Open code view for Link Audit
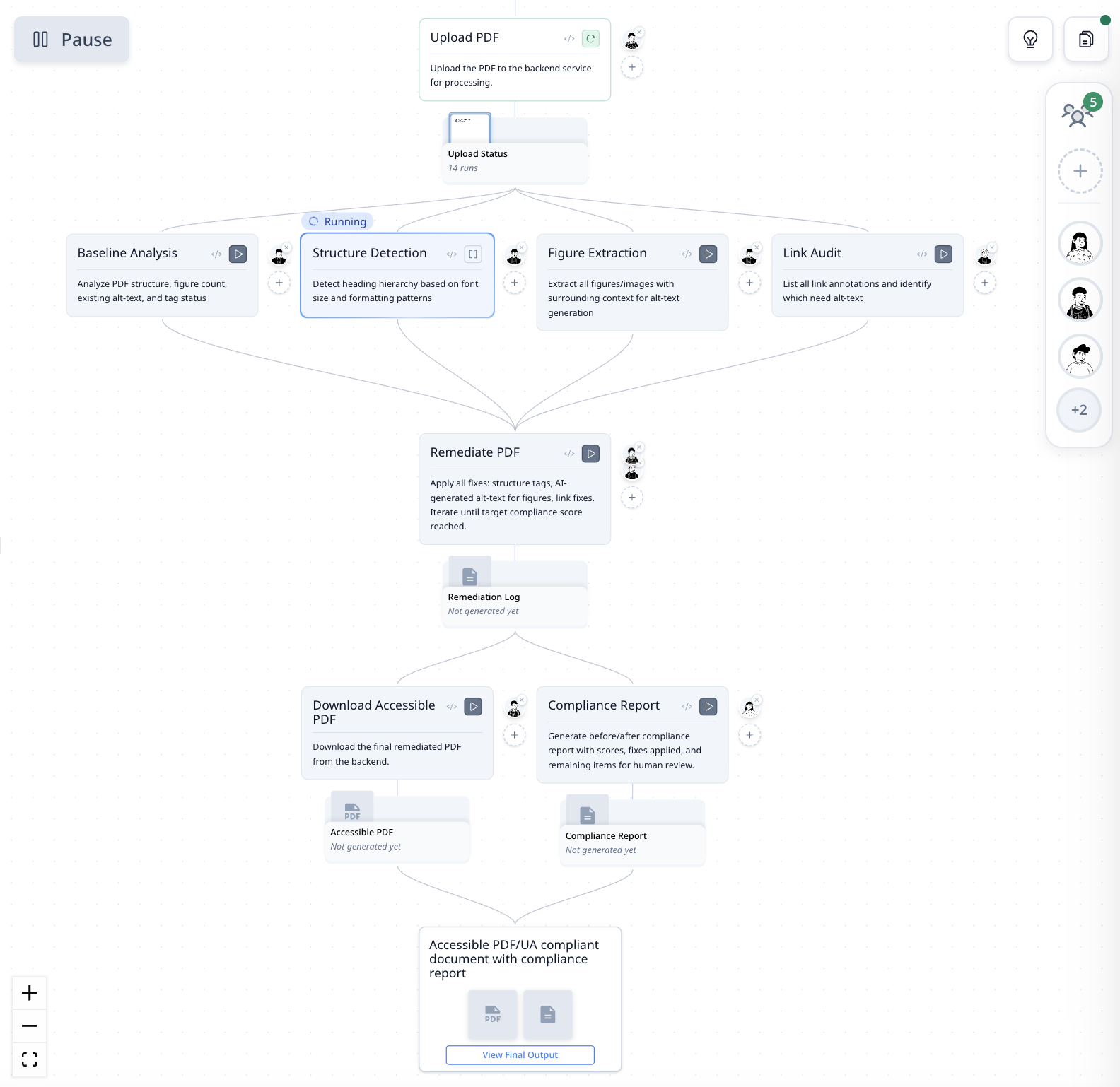The width and height of the screenshot is (1120, 1087). point(921,254)
